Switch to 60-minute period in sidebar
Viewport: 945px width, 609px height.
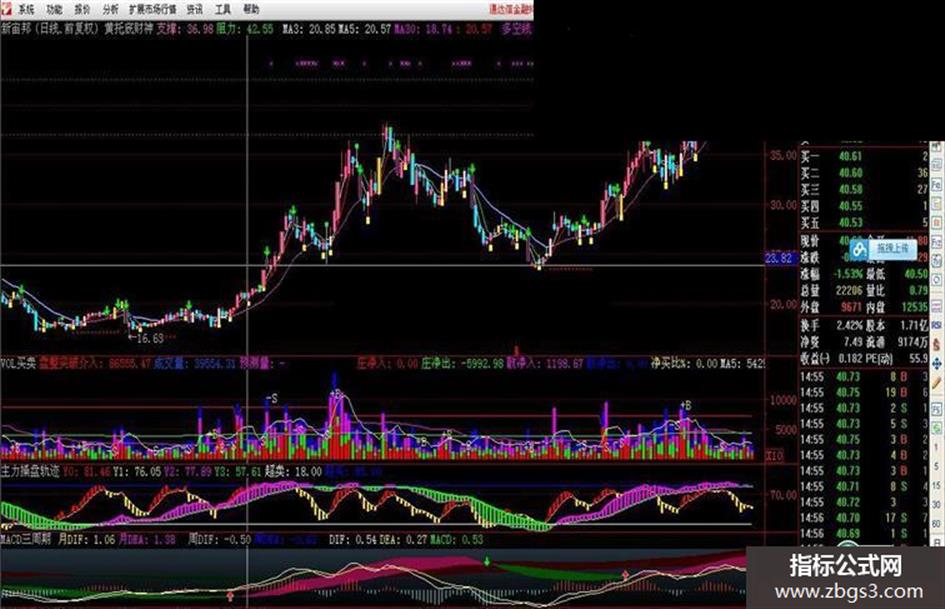[936, 523]
